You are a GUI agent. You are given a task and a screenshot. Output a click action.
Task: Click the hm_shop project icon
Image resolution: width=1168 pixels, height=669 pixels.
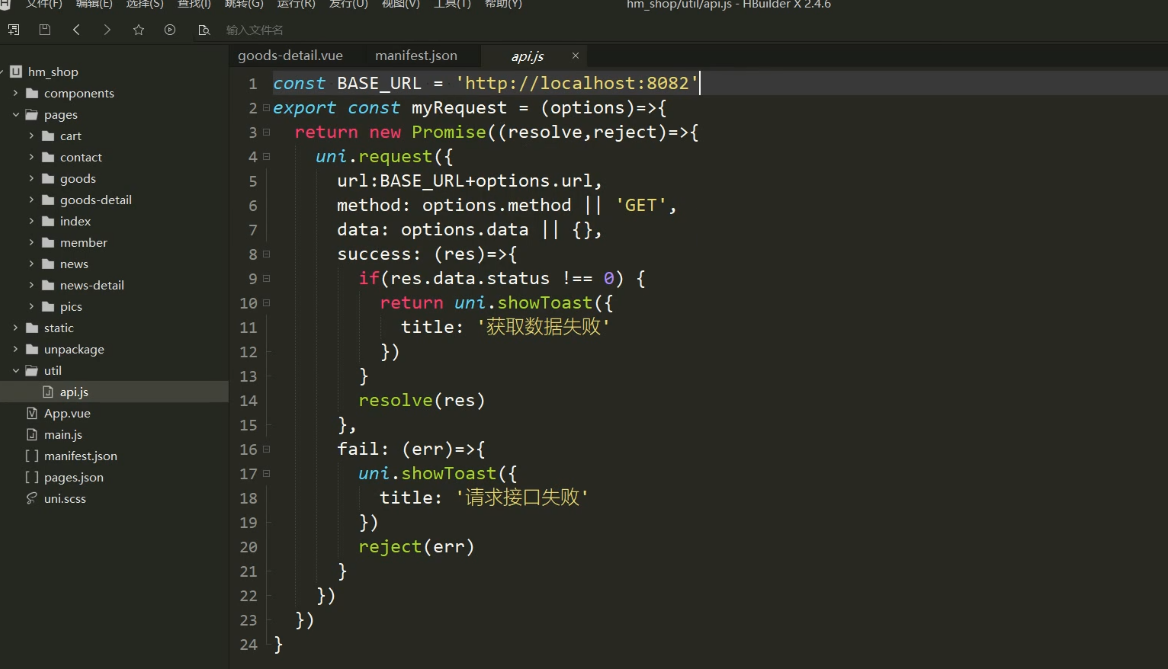point(16,72)
